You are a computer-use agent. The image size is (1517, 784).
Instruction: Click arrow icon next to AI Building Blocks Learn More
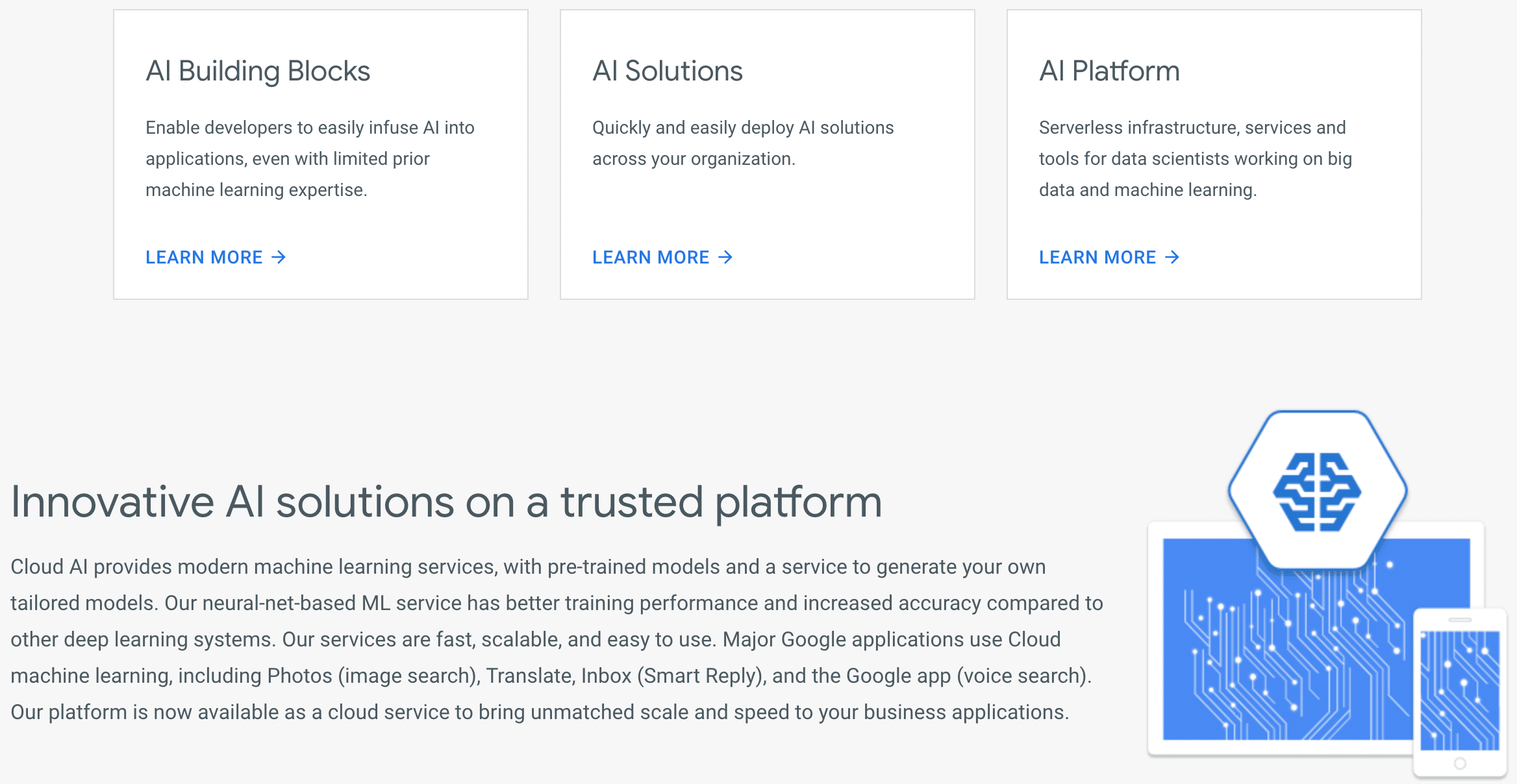pyautogui.click(x=279, y=257)
